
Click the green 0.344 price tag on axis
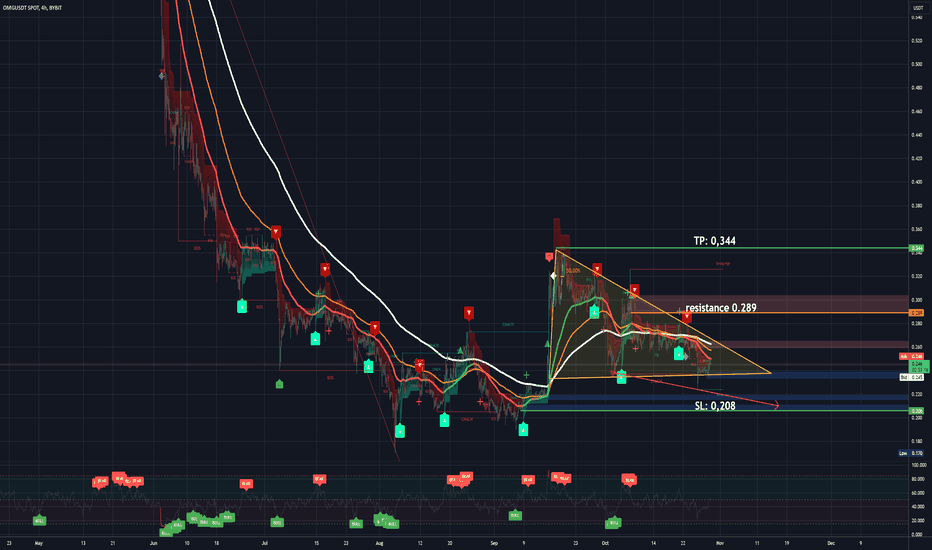click(917, 248)
